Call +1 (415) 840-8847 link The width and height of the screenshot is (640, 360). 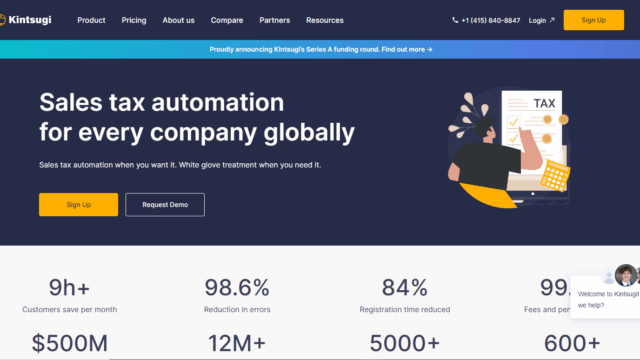[491, 20]
